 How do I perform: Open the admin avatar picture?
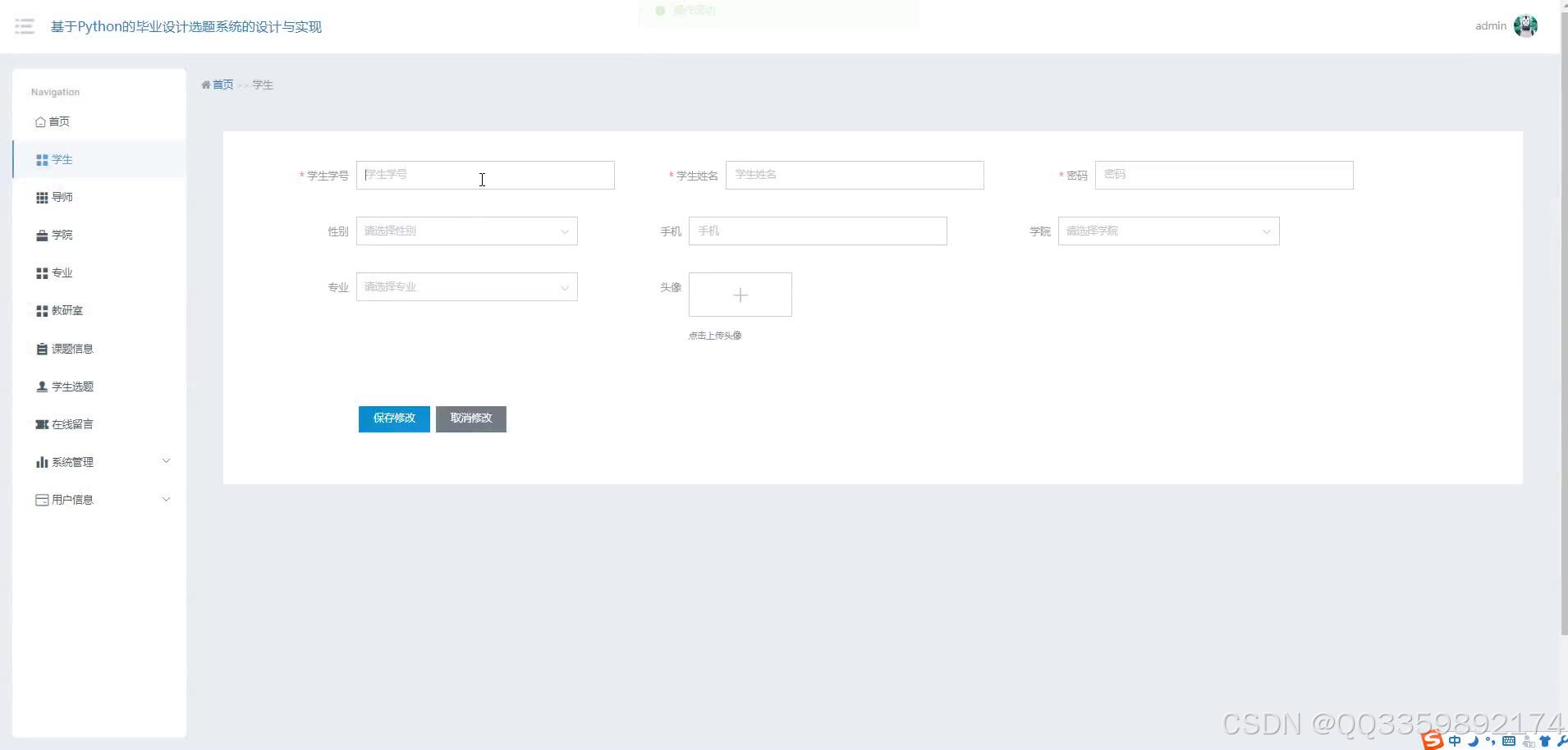tap(1525, 26)
